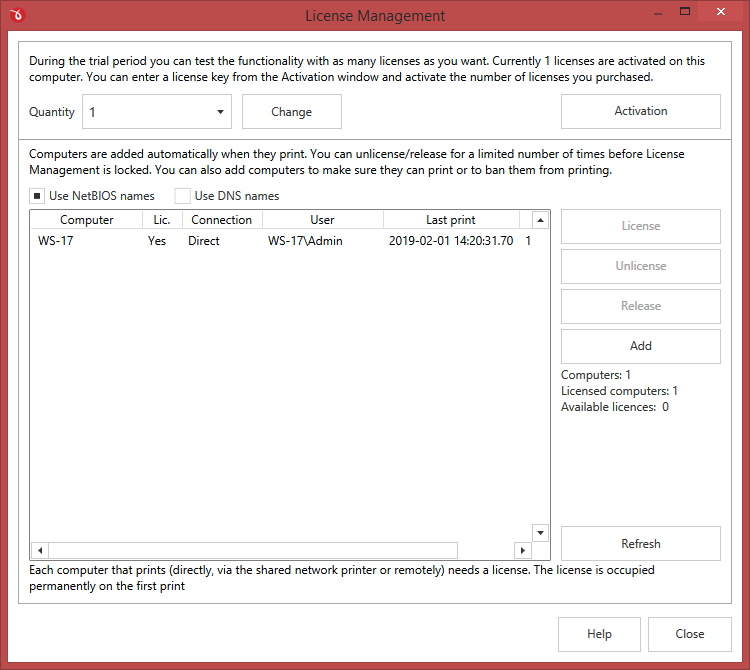Click the License button
This screenshot has height=670, width=750.
(640, 226)
